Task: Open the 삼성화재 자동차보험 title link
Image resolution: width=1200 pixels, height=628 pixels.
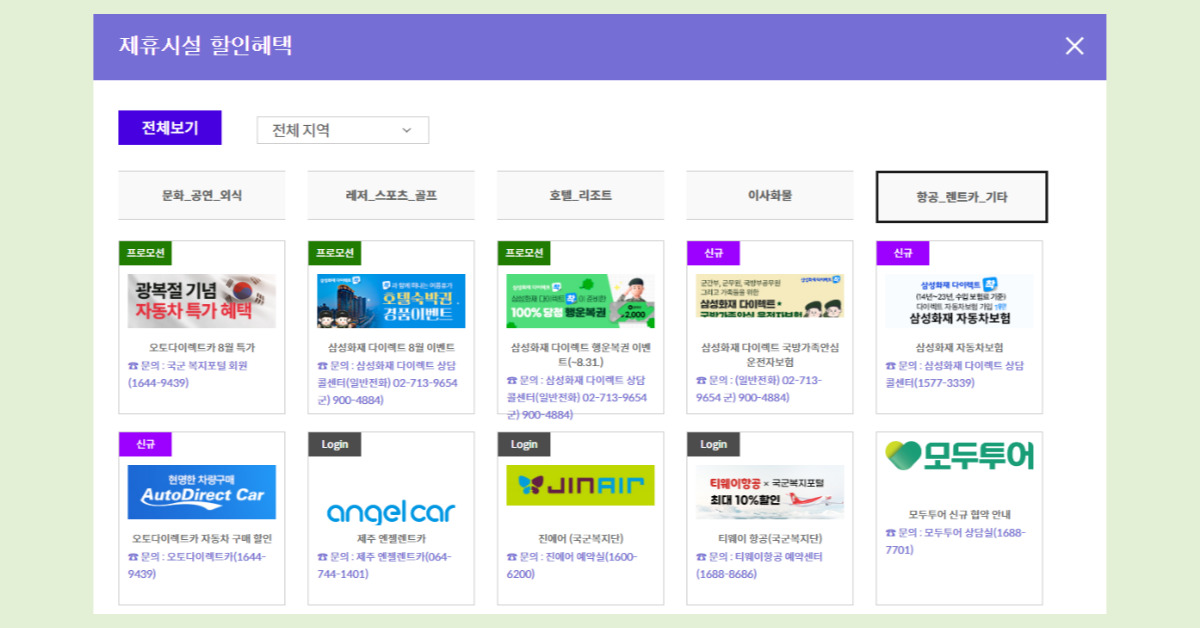Action: (x=960, y=348)
